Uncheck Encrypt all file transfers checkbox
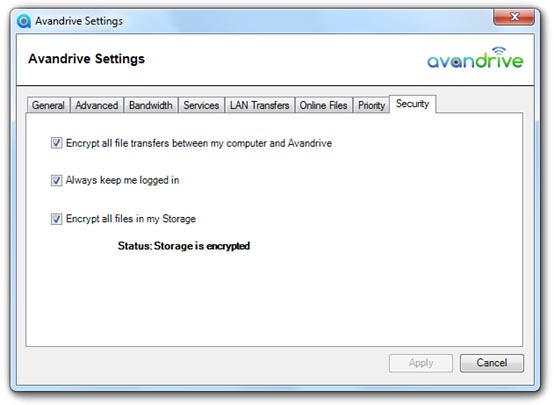This screenshot has width=554, height=405. pos(57,143)
